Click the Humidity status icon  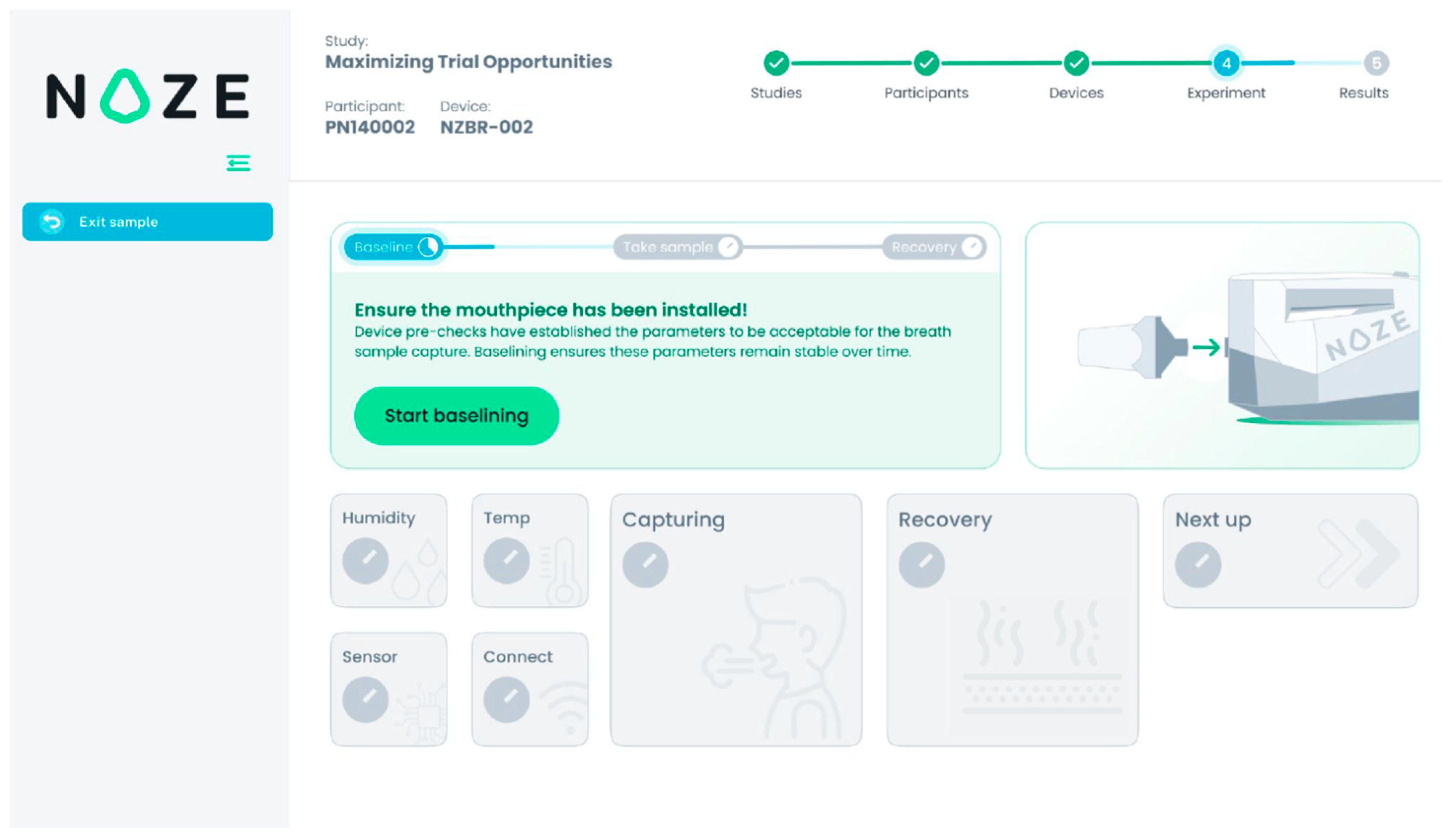tap(365, 560)
